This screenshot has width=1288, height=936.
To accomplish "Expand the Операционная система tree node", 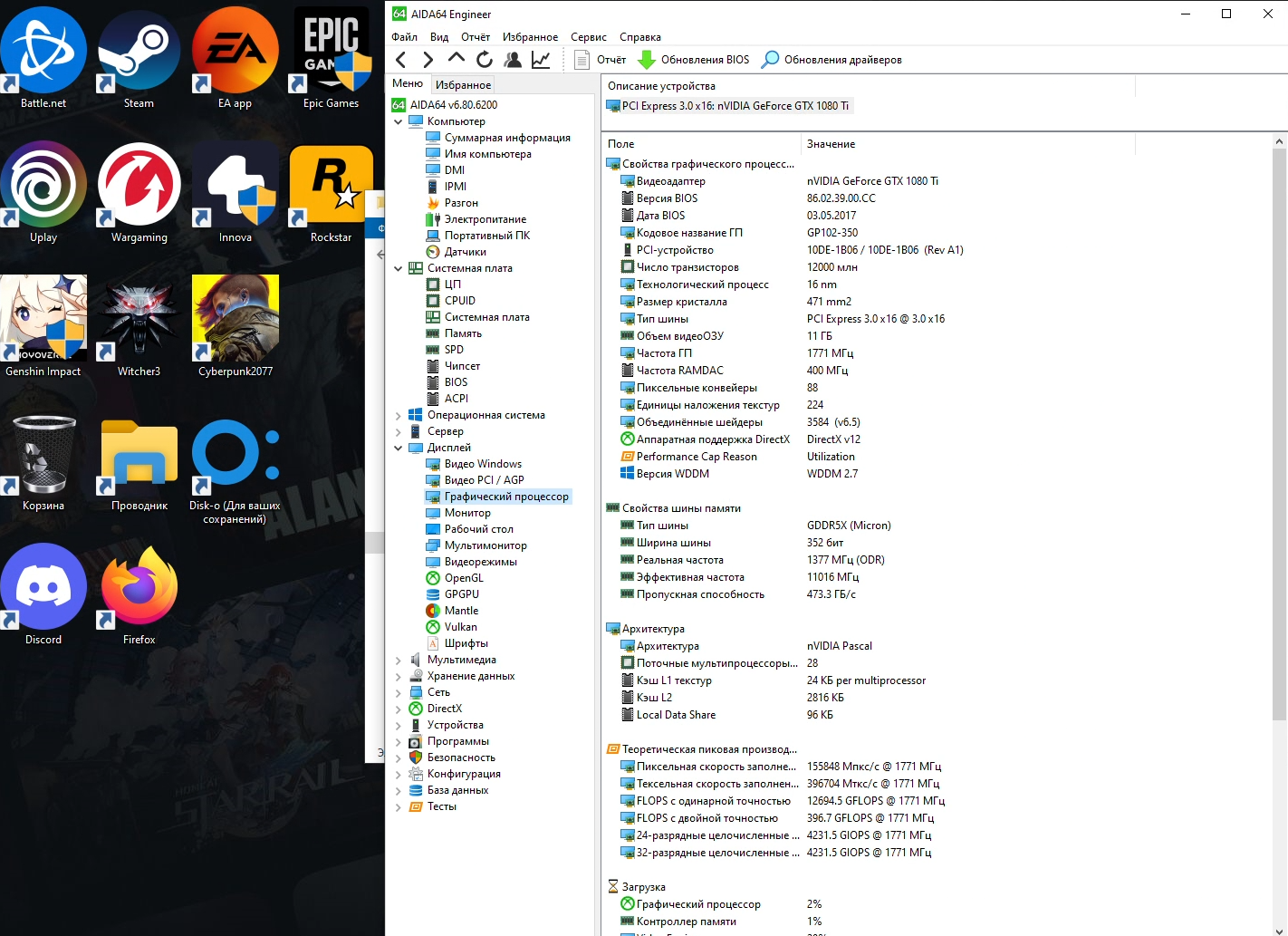I will 398,415.
